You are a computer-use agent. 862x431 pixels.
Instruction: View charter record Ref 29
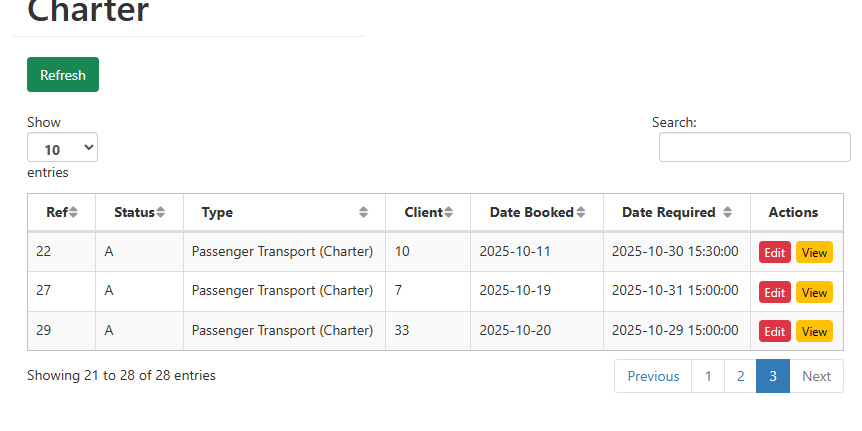coord(814,331)
